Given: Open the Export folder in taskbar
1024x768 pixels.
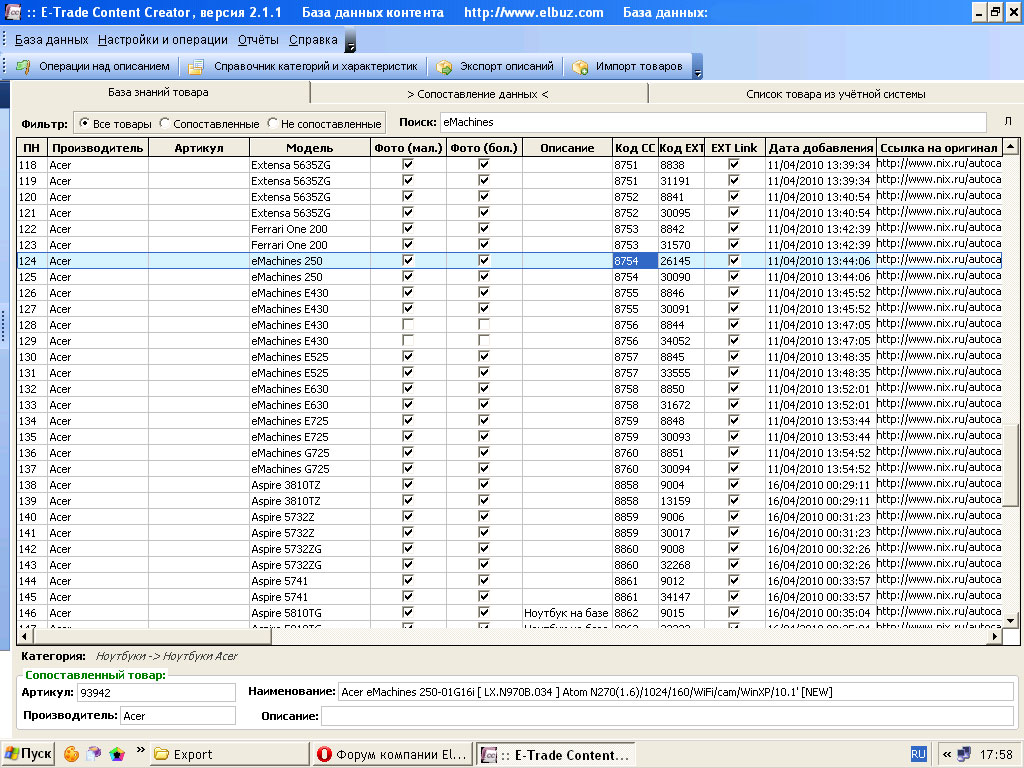Looking at the screenshot, I should (229, 754).
